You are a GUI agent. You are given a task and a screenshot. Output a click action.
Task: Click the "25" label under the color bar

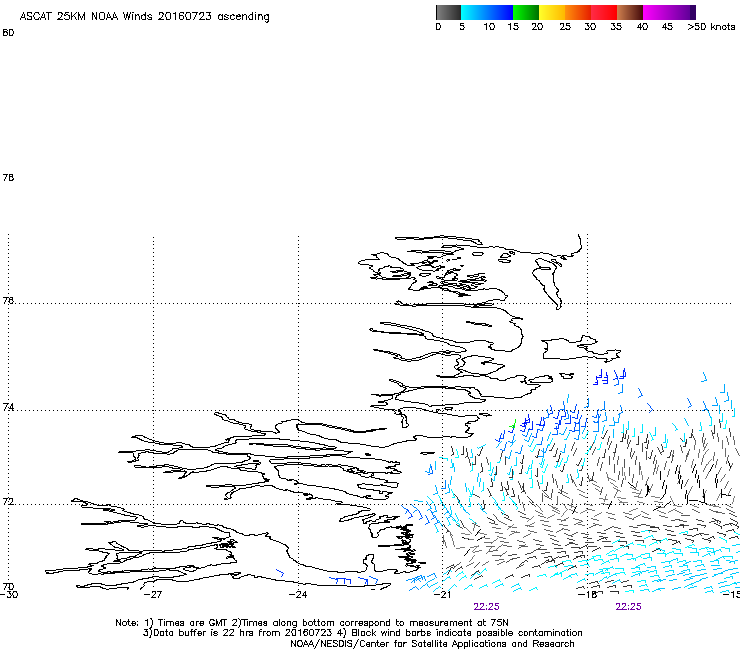[x=565, y=27]
